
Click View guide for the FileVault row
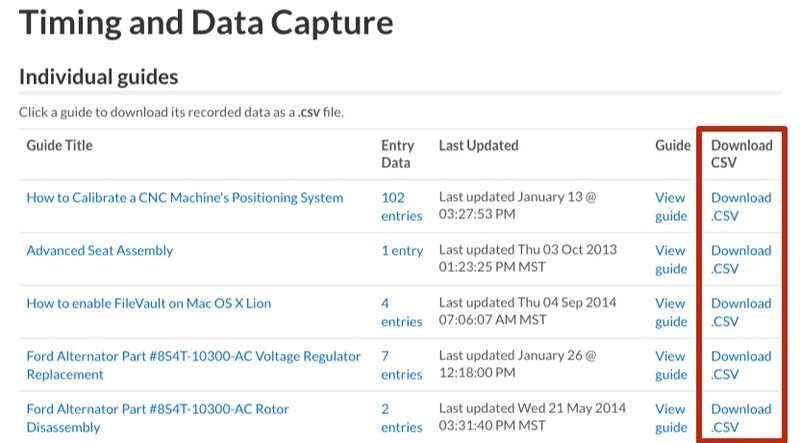671,312
